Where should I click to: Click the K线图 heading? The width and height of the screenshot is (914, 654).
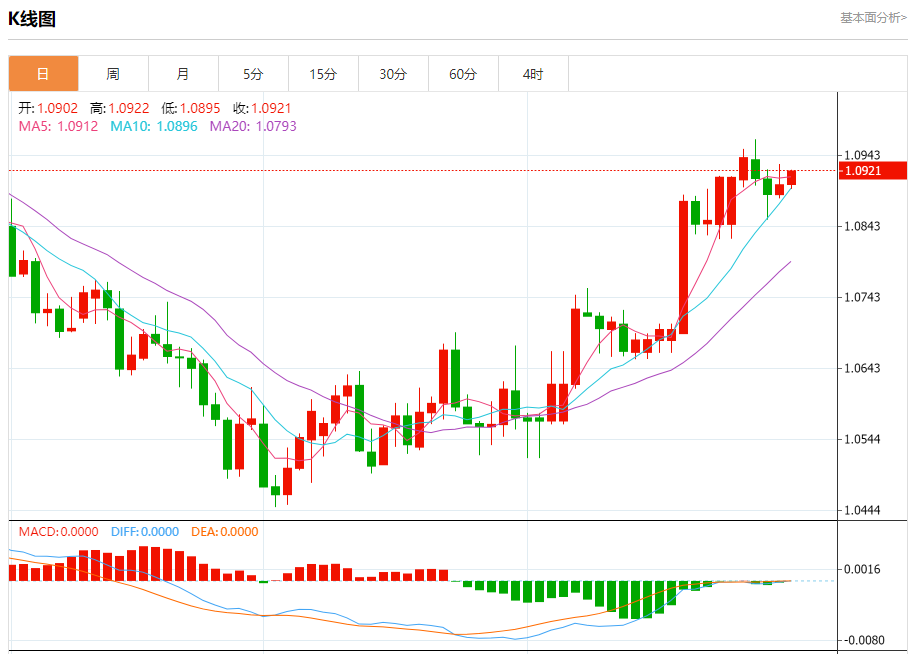tap(32, 19)
